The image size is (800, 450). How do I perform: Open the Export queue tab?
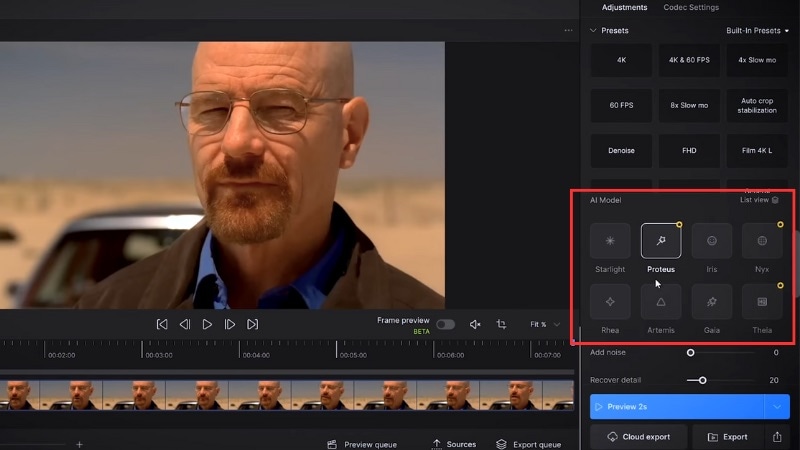(x=529, y=444)
